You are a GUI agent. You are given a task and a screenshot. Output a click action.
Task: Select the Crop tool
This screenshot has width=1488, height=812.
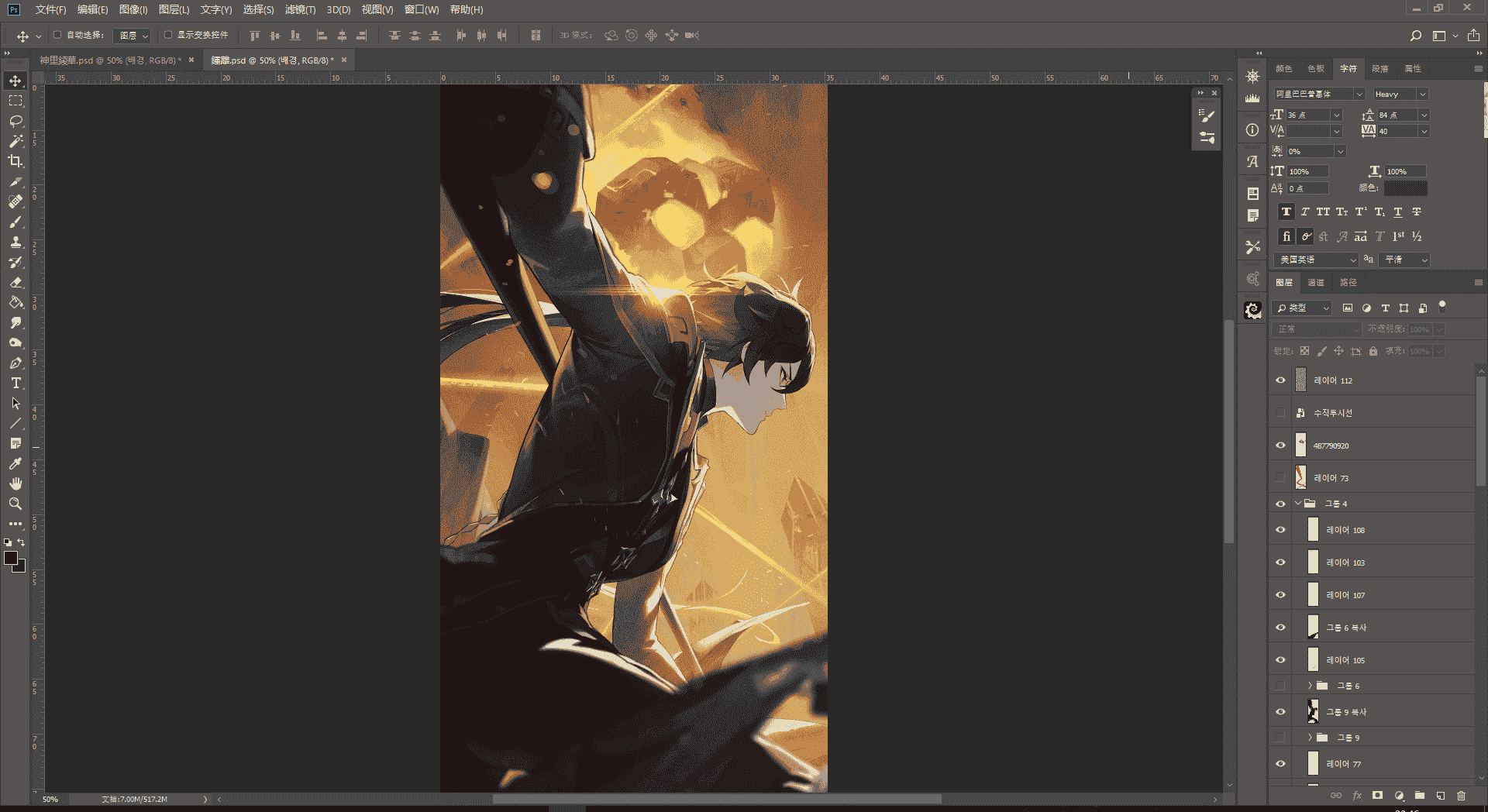pyautogui.click(x=15, y=161)
